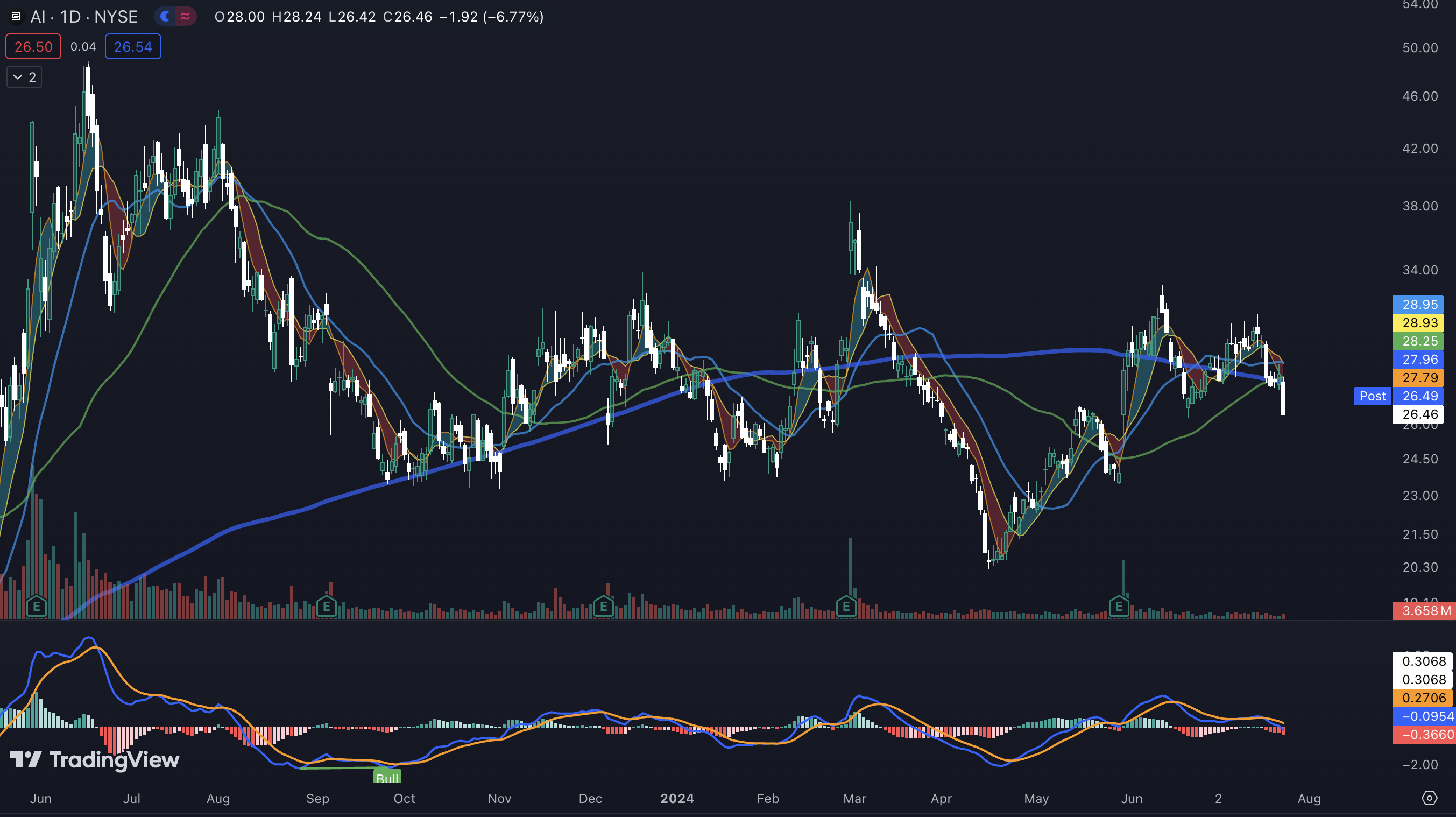1456x817 pixels.
Task: Open the December earnings E marker
Action: 604,607
